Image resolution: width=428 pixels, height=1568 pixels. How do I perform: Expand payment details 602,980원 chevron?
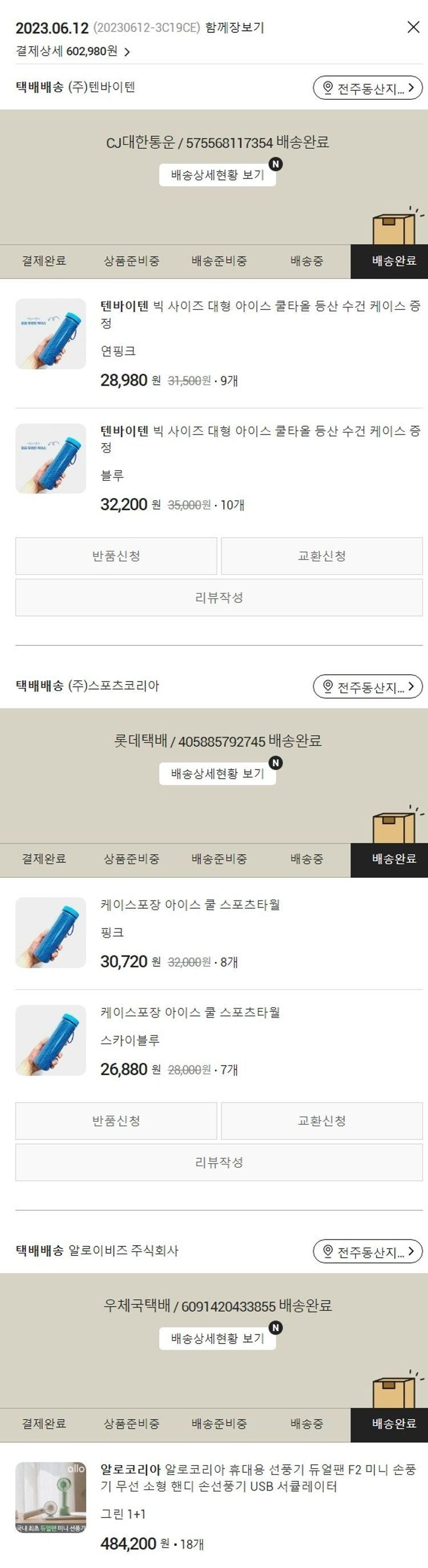pos(127,52)
